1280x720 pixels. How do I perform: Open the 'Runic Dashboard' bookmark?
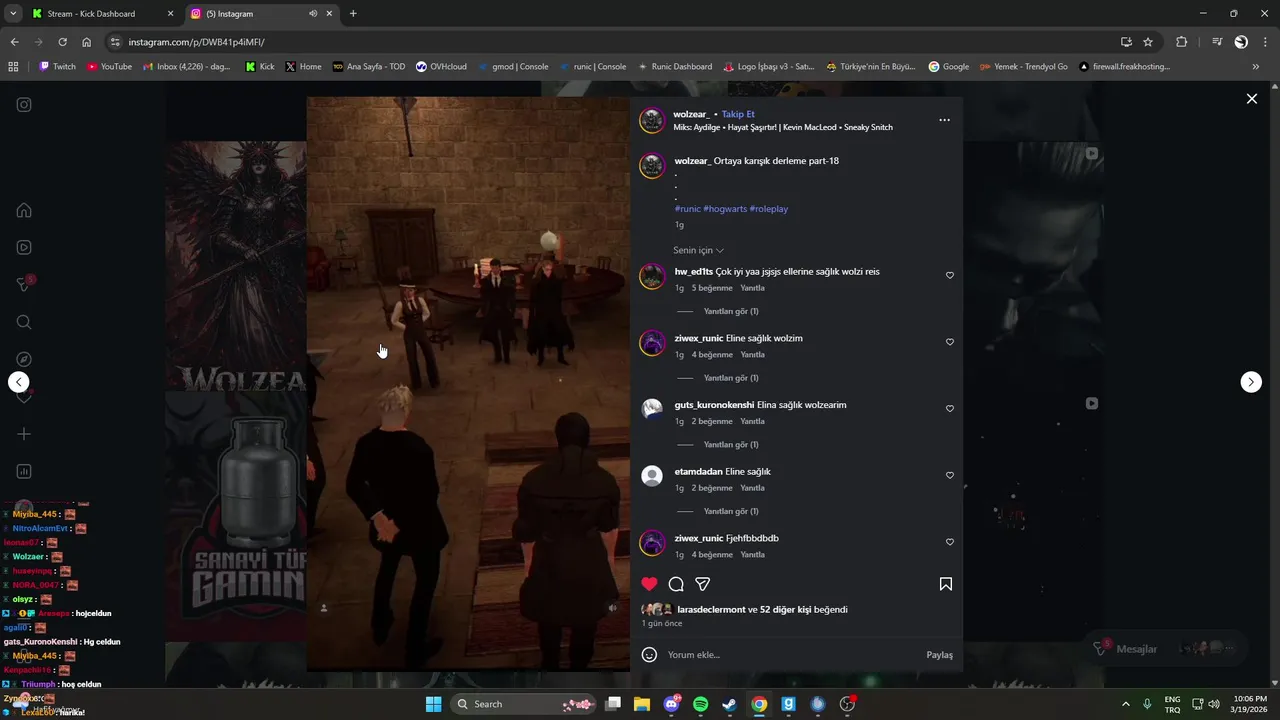tap(674, 67)
